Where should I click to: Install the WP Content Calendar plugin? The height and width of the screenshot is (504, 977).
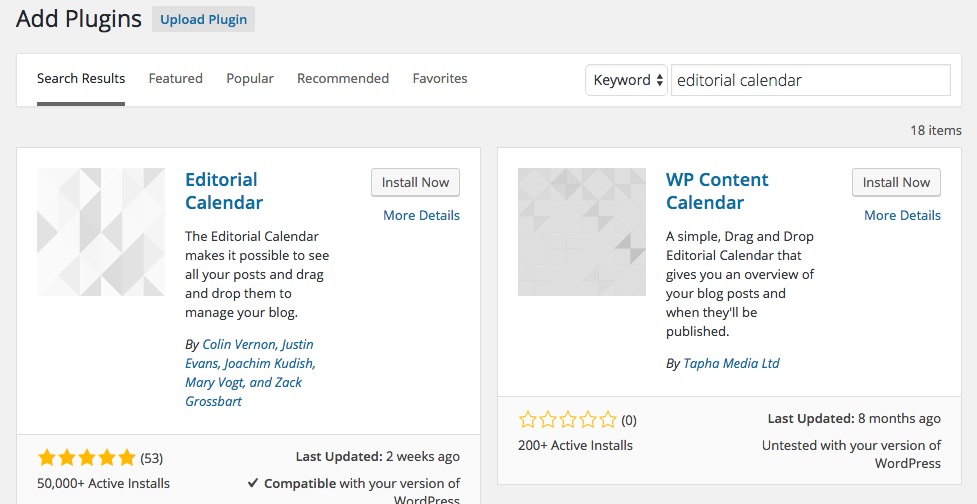[x=897, y=183]
